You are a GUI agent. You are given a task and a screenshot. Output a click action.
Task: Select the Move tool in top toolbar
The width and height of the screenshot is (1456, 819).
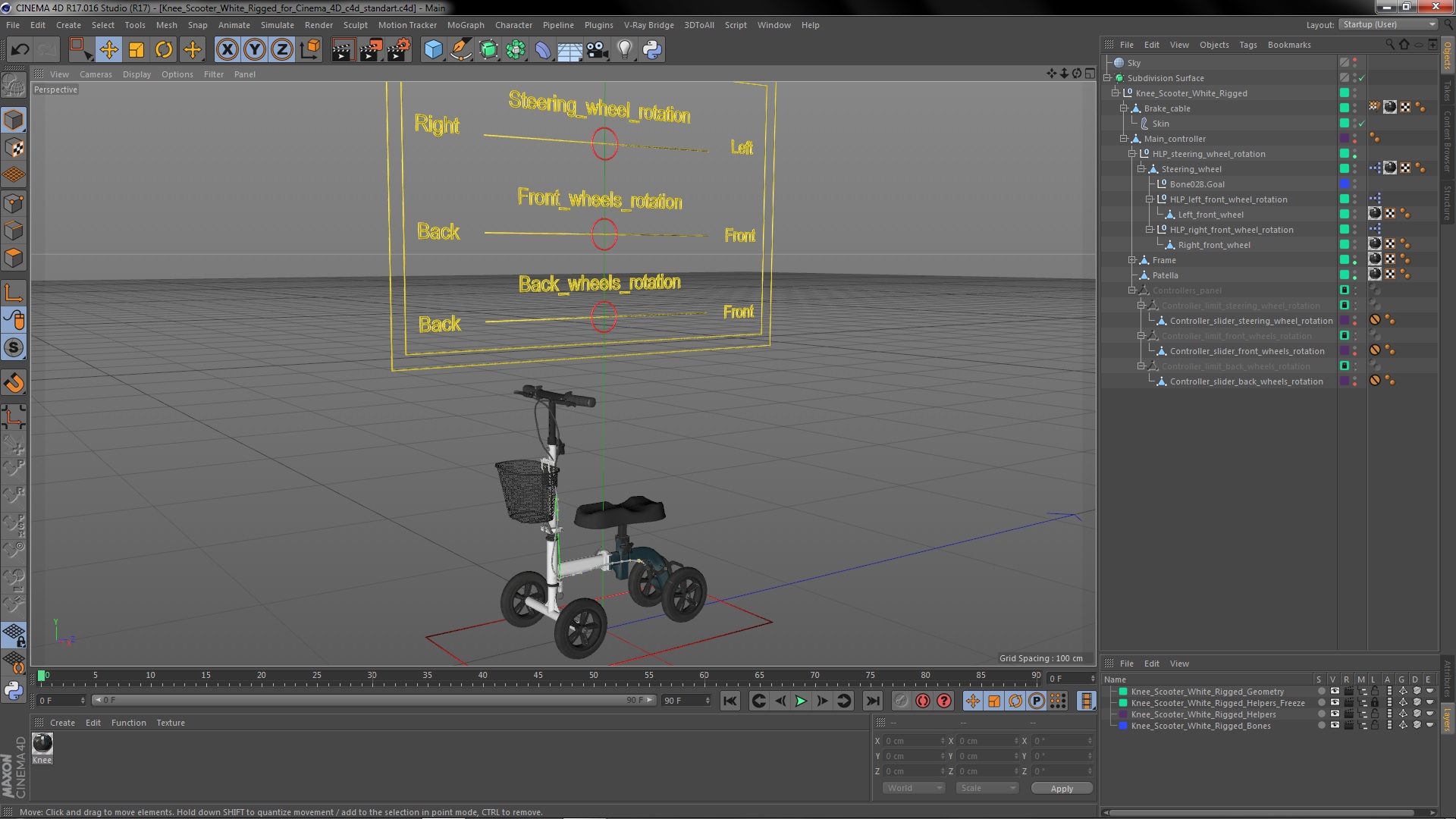click(108, 50)
